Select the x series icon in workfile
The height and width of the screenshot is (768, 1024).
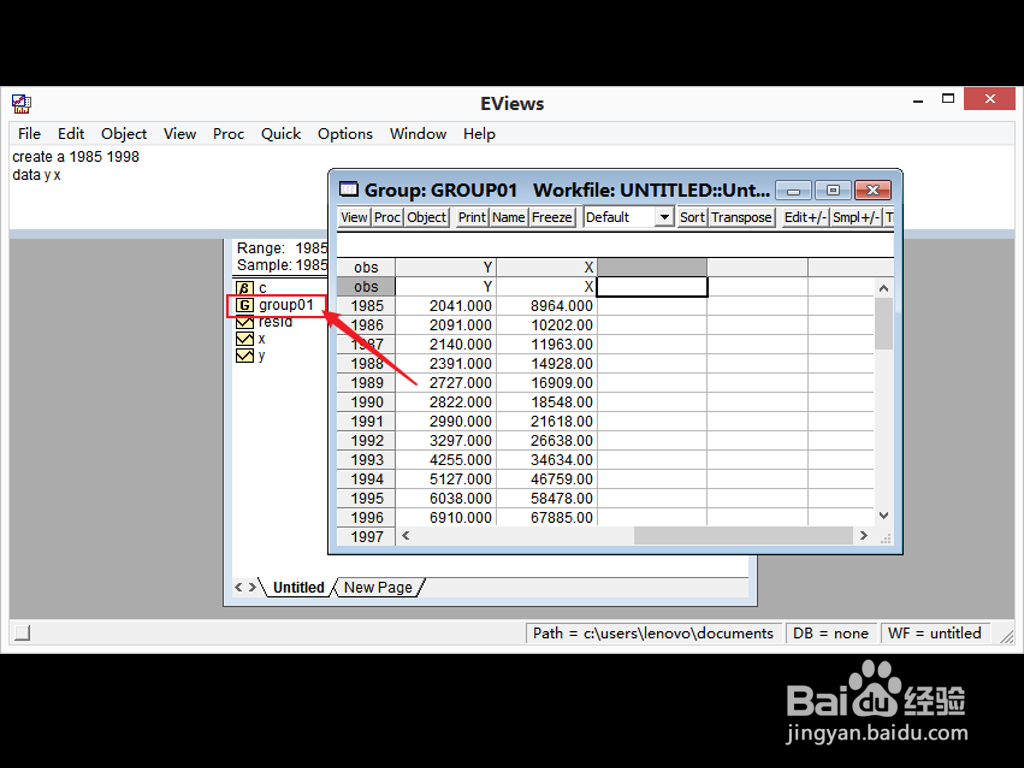coord(245,339)
